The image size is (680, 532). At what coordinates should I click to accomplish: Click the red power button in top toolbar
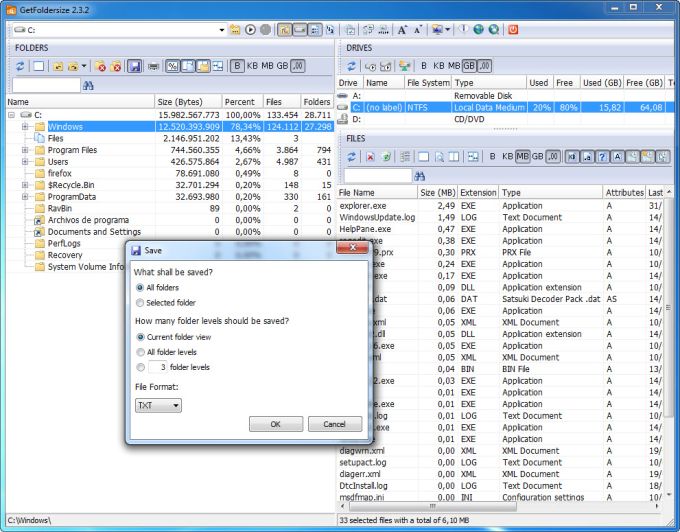[513, 29]
